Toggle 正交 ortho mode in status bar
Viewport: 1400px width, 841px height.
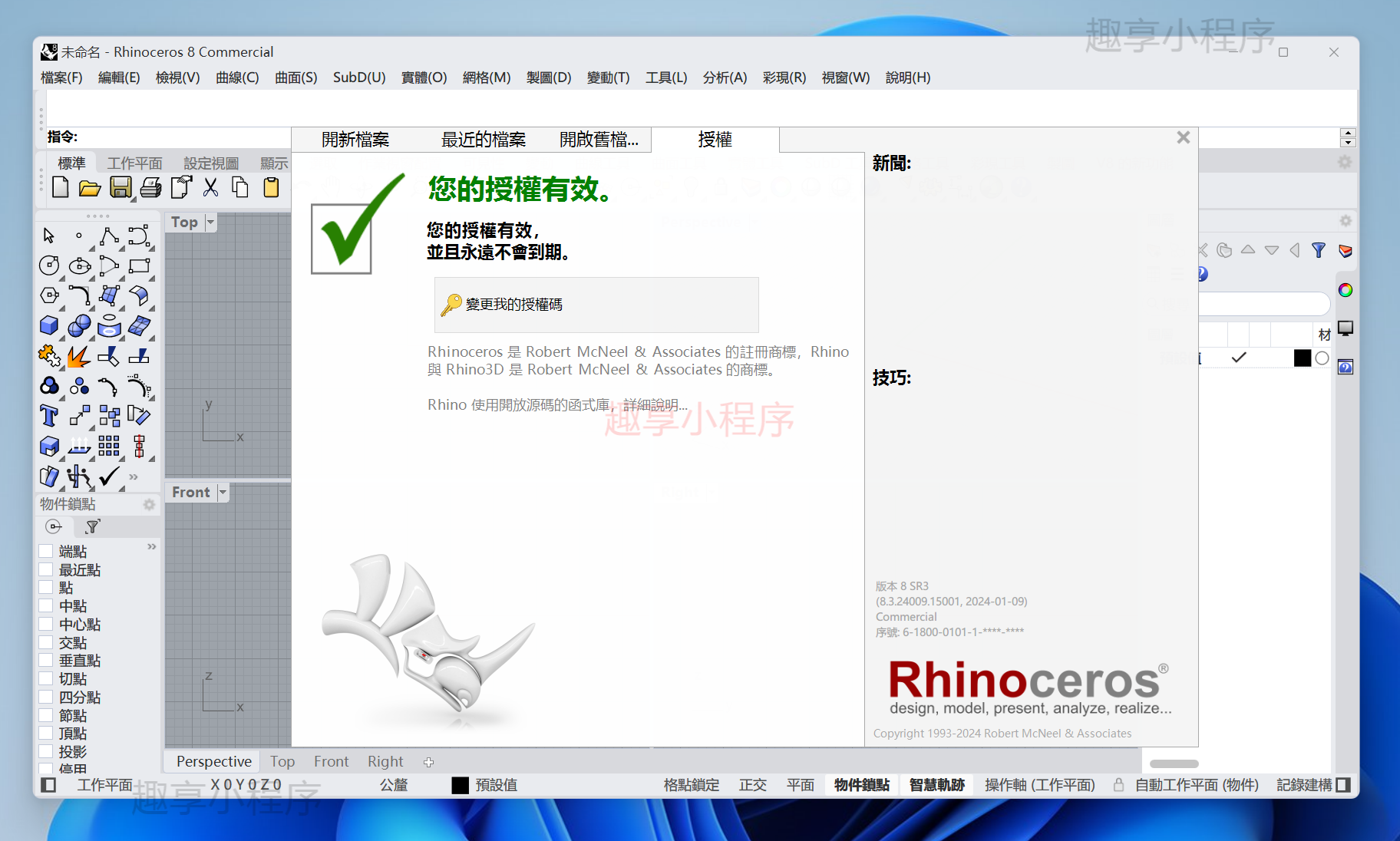[x=753, y=785]
